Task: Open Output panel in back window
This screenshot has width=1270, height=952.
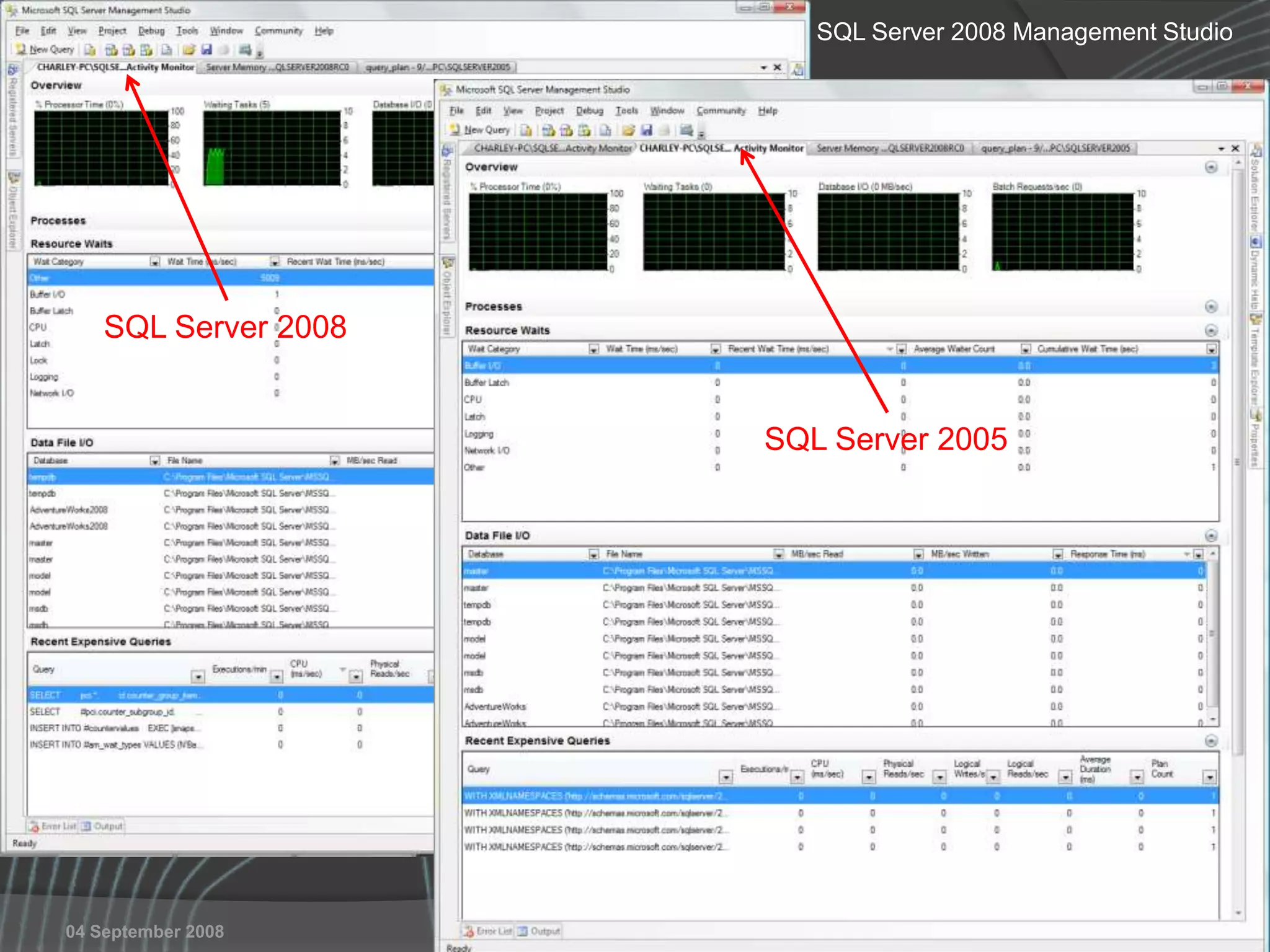Action: pos(103,826)
